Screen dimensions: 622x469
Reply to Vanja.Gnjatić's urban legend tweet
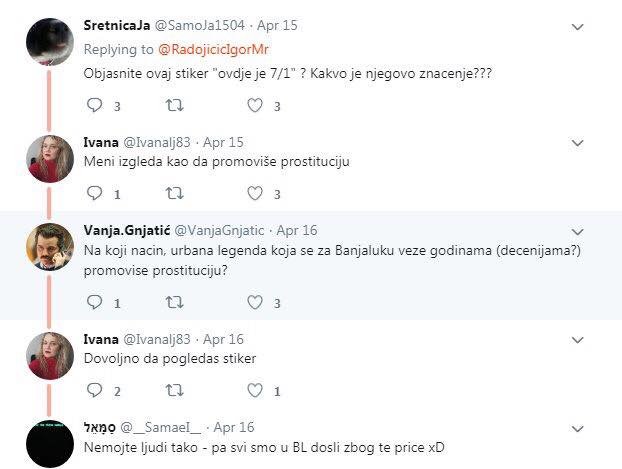[95, 302]
